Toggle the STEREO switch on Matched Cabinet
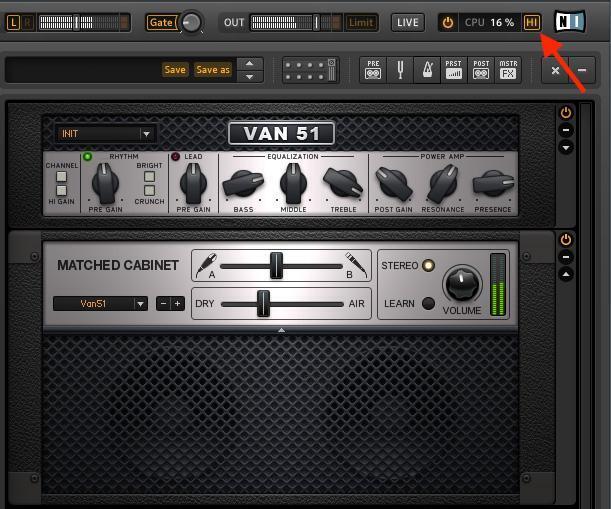This screenshot has width=611, height=509. [429, 266]
